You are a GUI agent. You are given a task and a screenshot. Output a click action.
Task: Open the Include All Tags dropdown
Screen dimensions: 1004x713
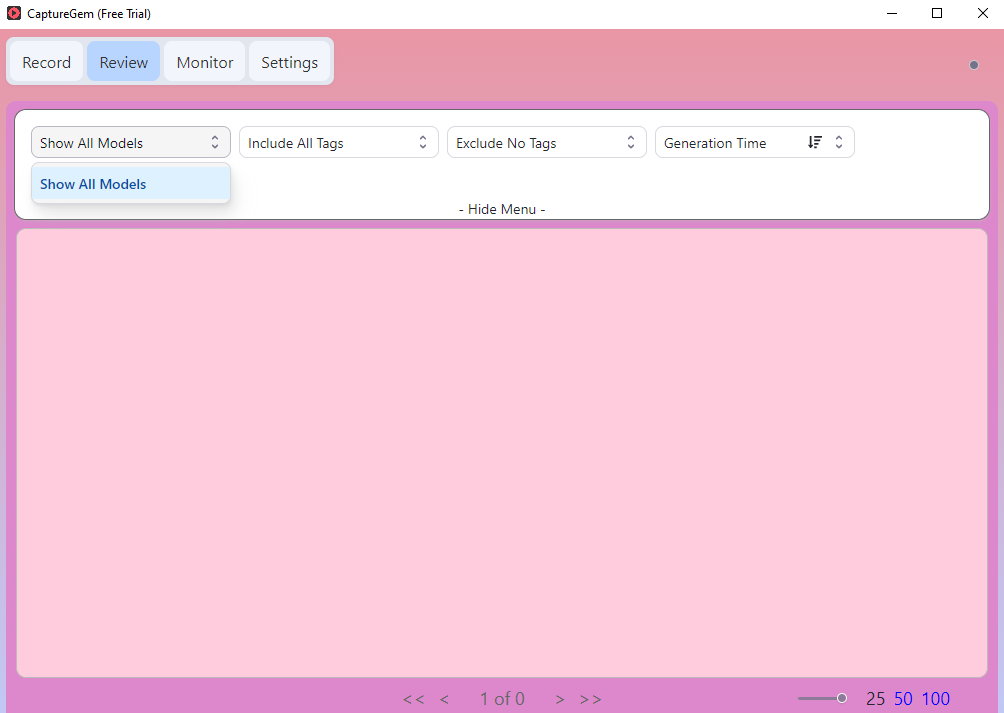[x=338, y=143]
